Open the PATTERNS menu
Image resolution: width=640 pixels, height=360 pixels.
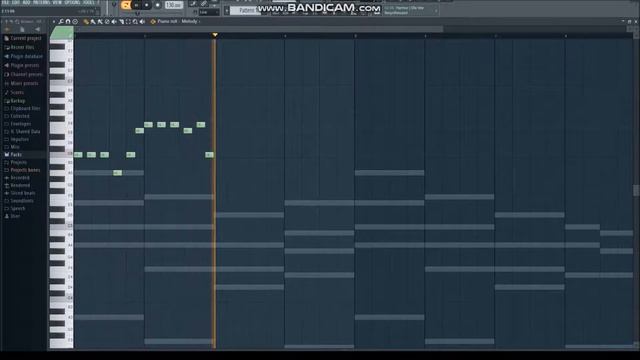click(x=42, y=2)
